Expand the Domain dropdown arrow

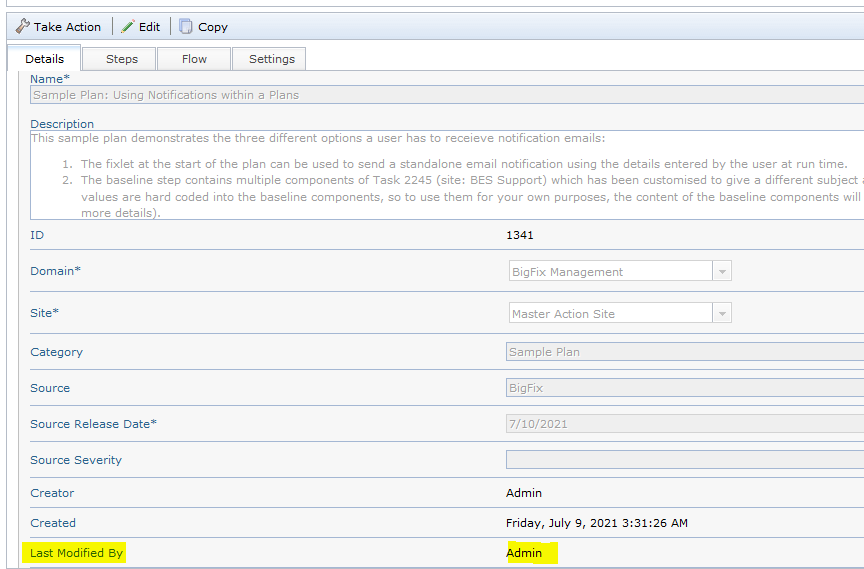tap(721, 272)
